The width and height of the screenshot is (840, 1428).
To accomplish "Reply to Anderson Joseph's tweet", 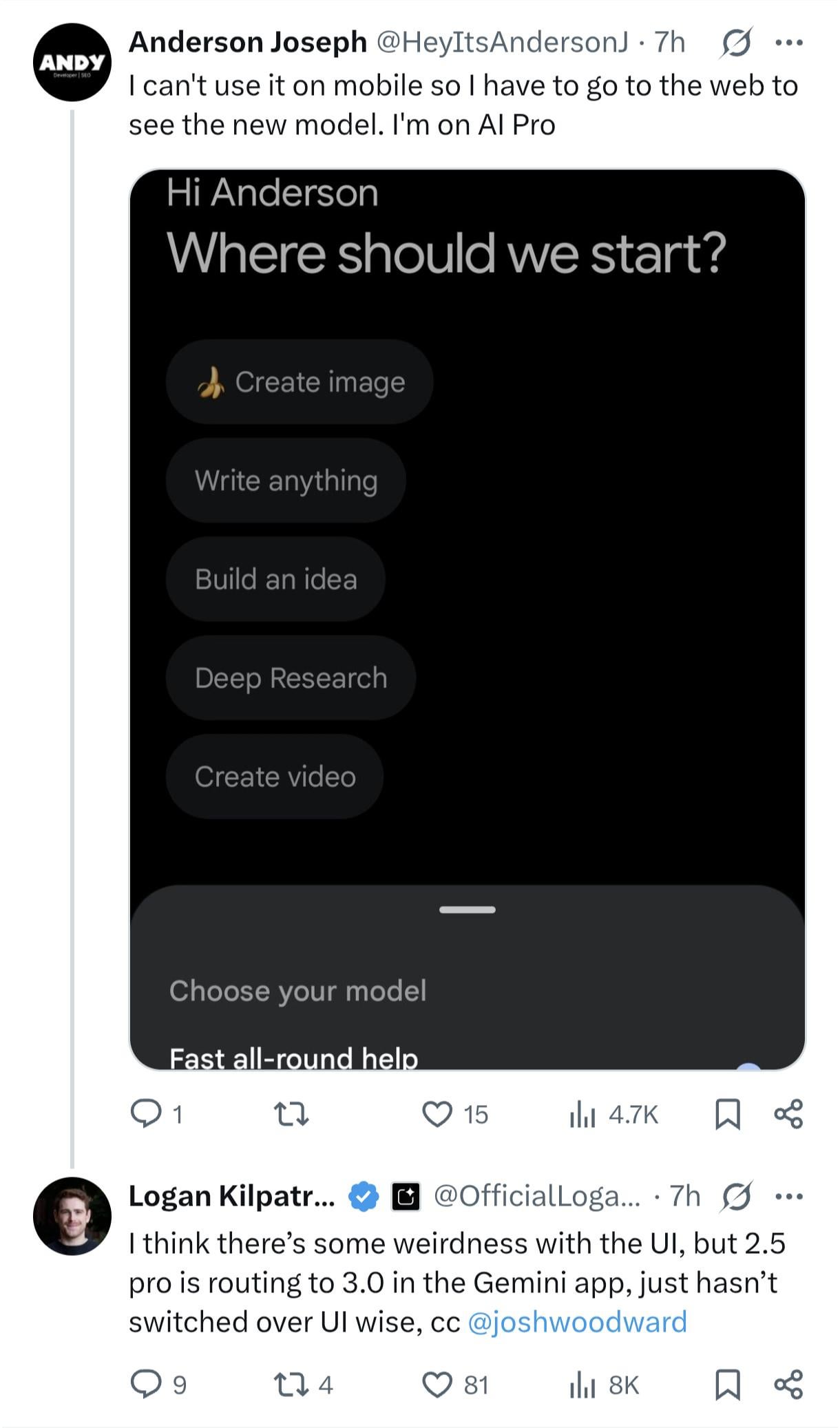I will coord(146,1113).
